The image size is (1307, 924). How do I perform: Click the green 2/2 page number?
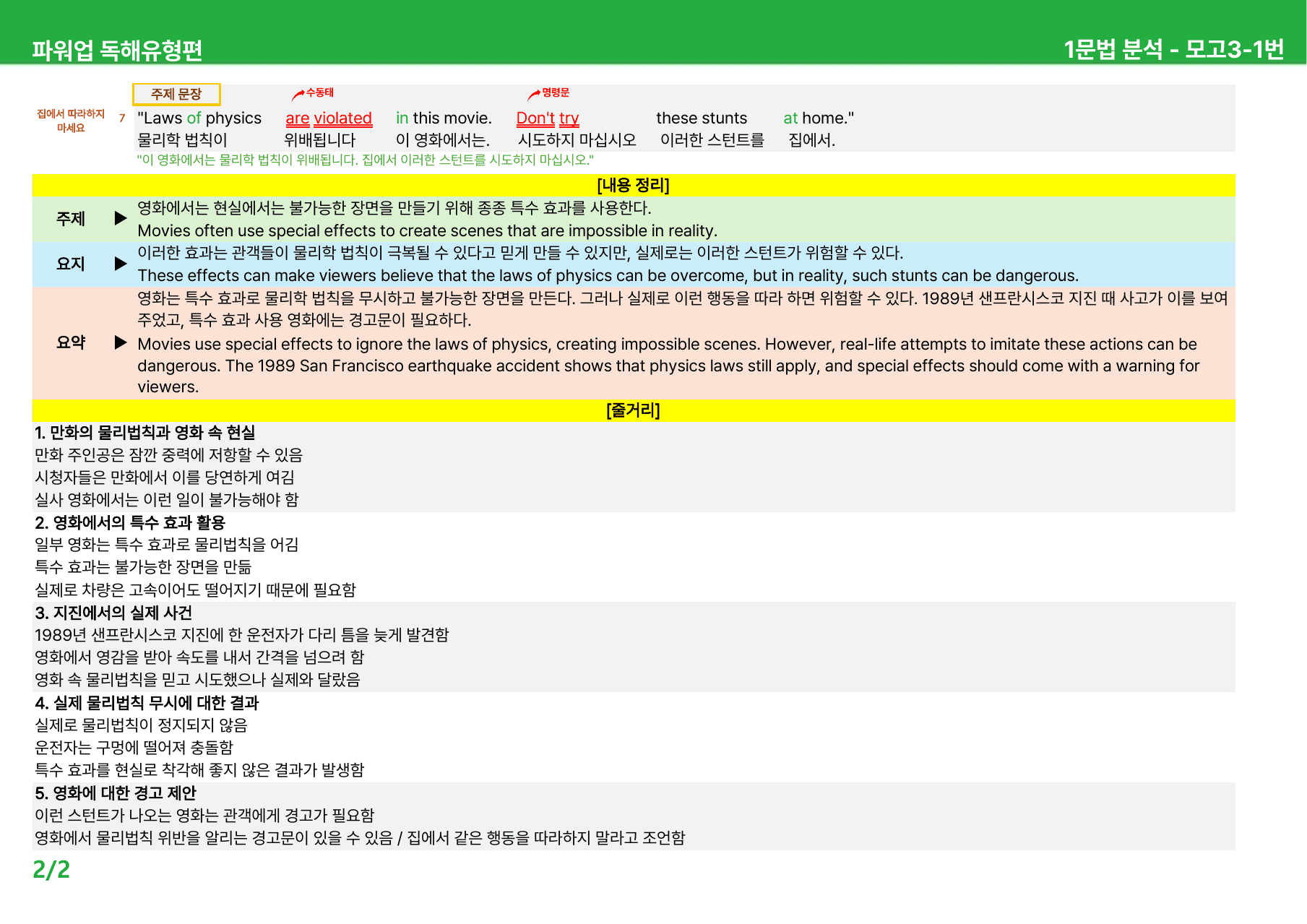(51, 869)
